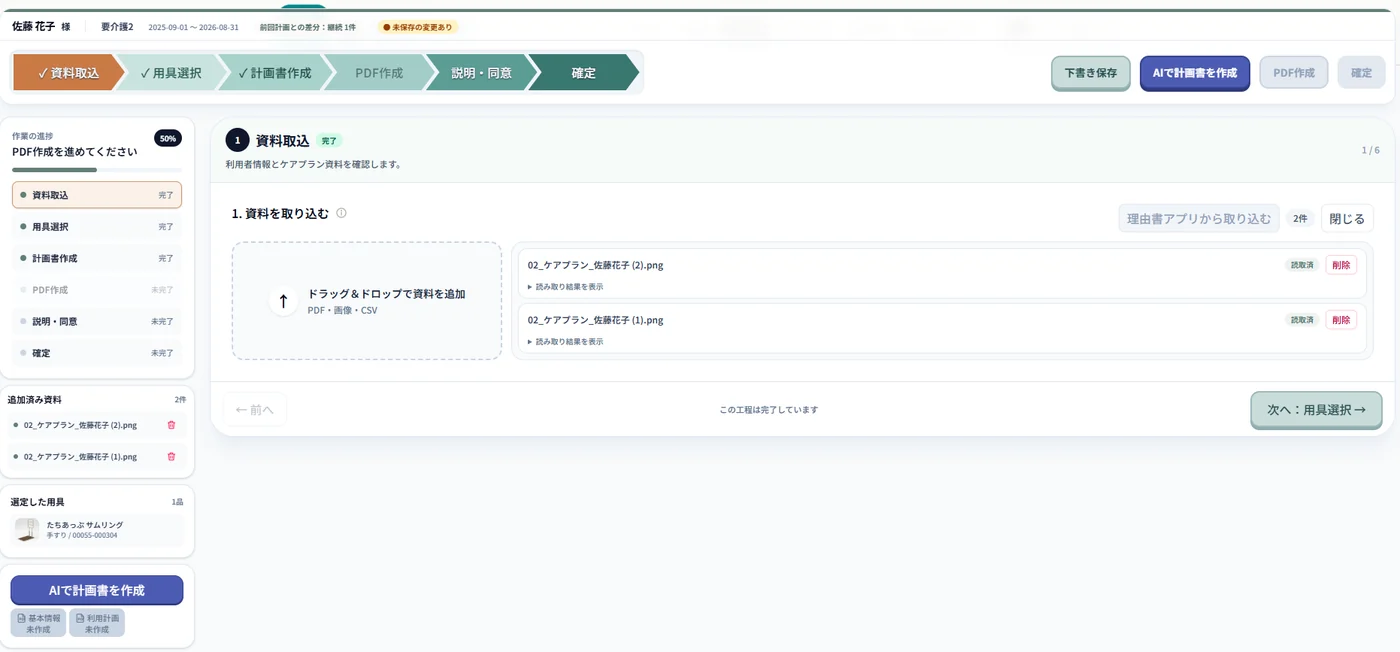Click the 確定 button in the top-right toolbar
This screenshot has height=652, width=1400.
point(1362,73)
